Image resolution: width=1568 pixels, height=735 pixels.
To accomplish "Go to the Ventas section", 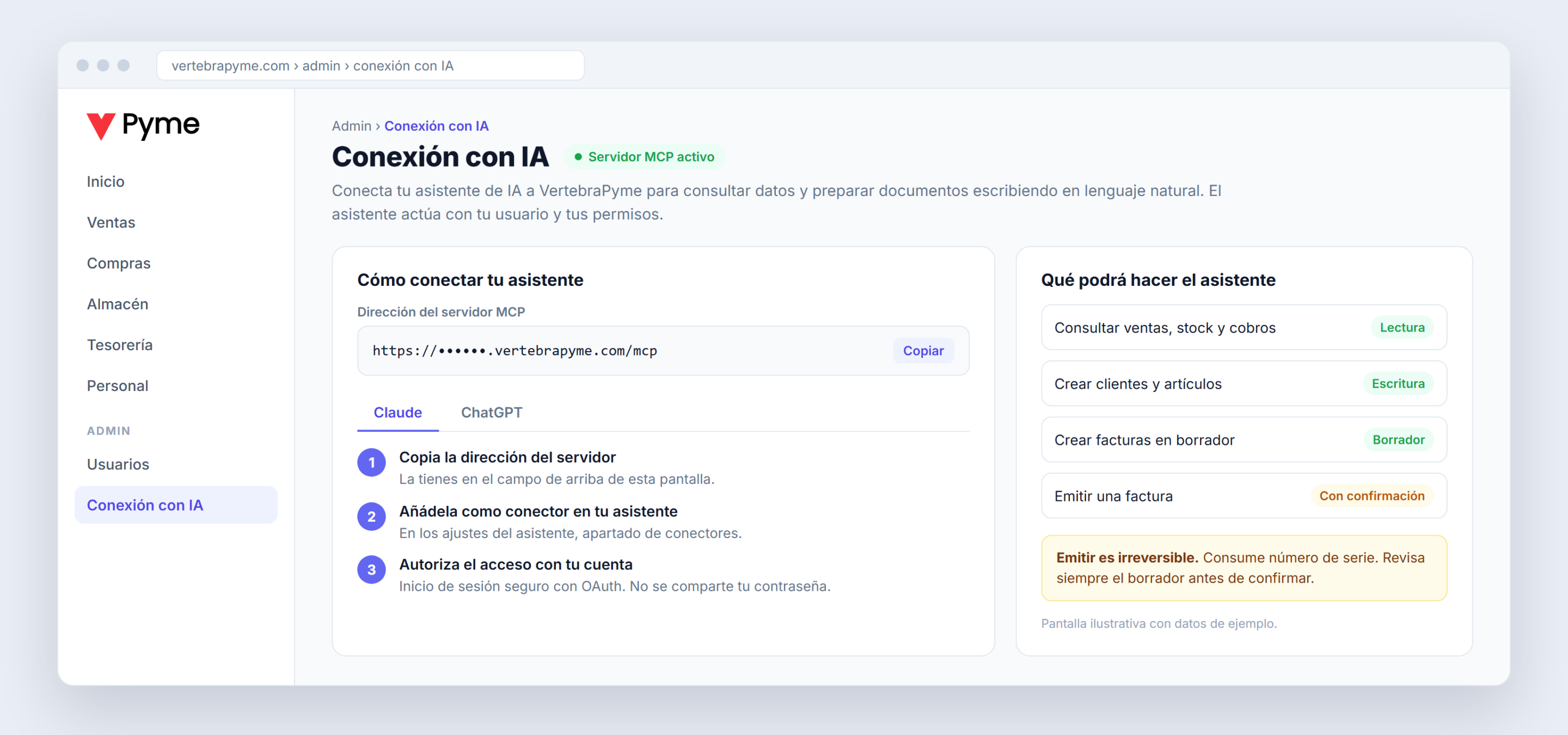I will [x=111, y=222].
